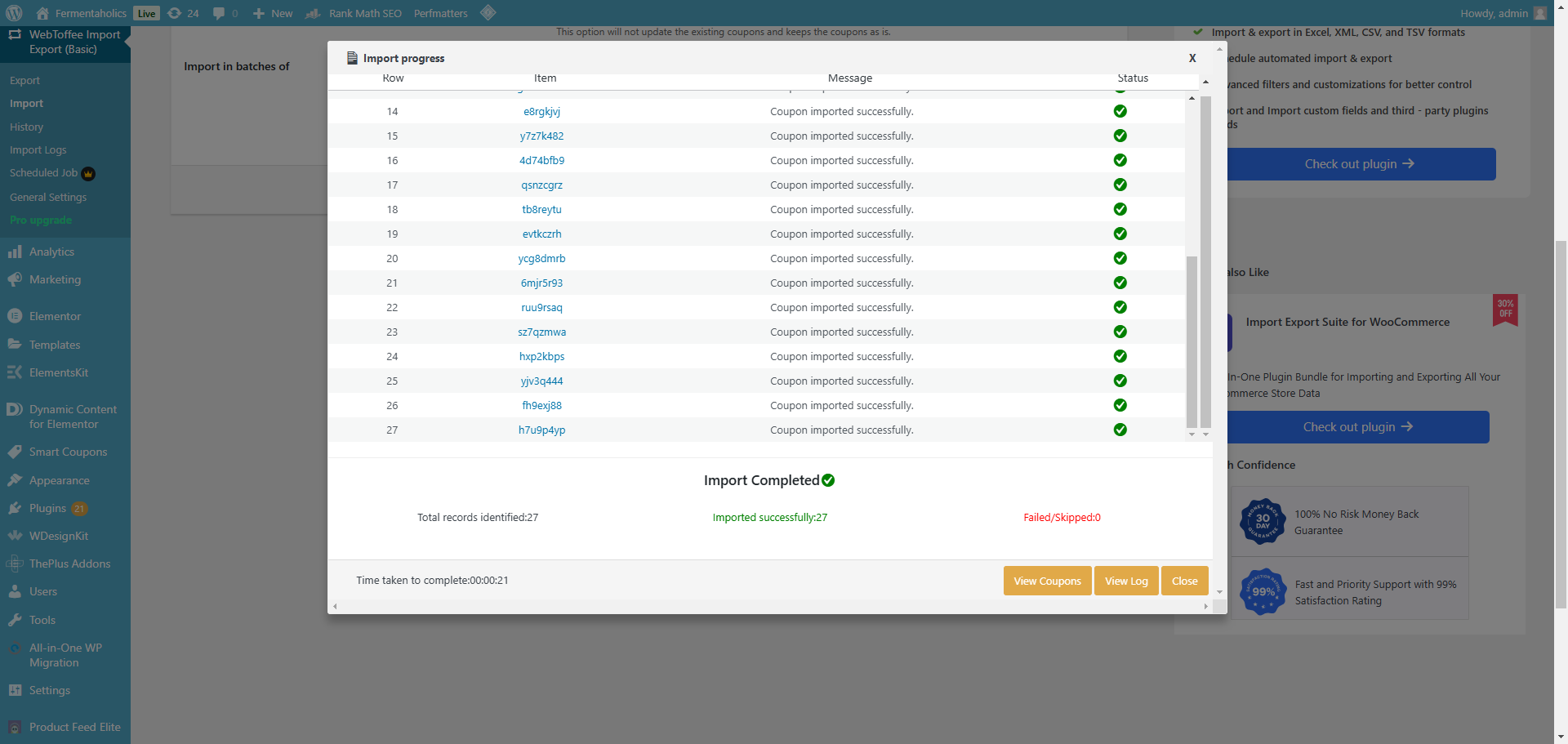Open Users menu icon
The height and width of the screenshot is (744, 1568).
[15, 591]
